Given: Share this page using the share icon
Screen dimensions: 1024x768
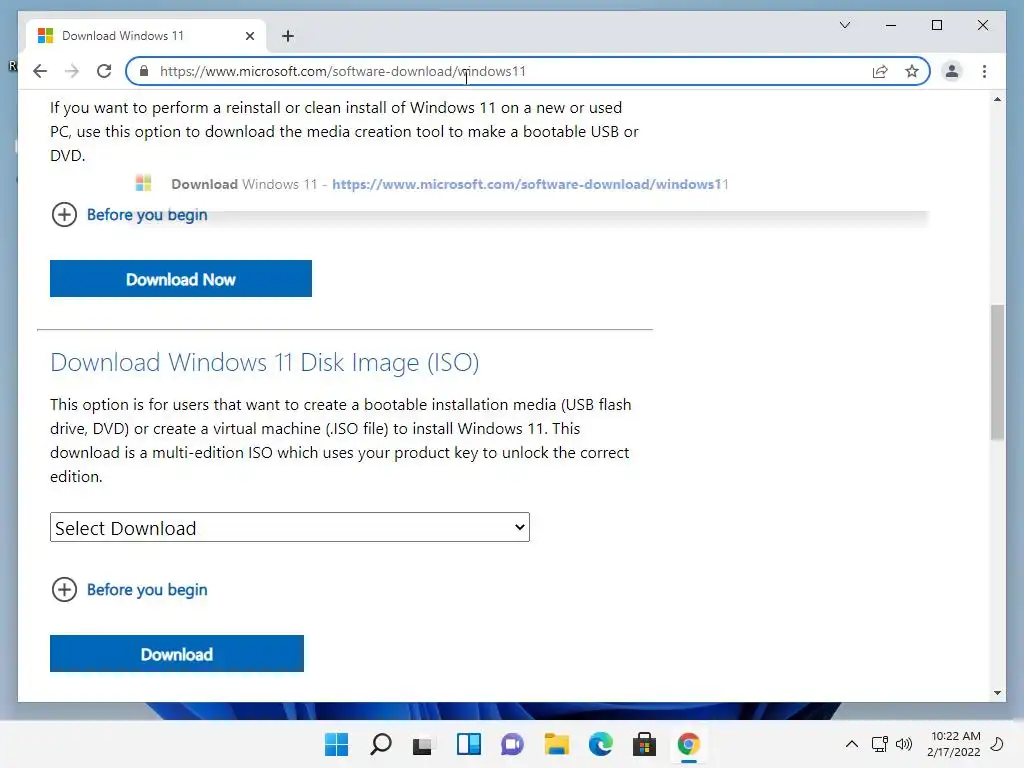Looking at the screenshot, I should [880, 71].
